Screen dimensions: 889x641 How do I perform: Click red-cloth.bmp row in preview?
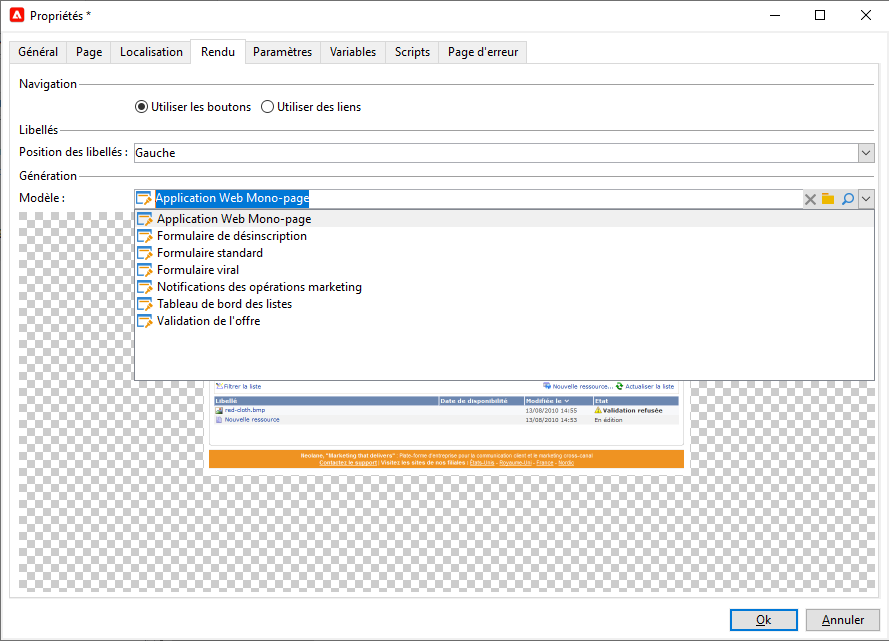click(x=446, y=410)
